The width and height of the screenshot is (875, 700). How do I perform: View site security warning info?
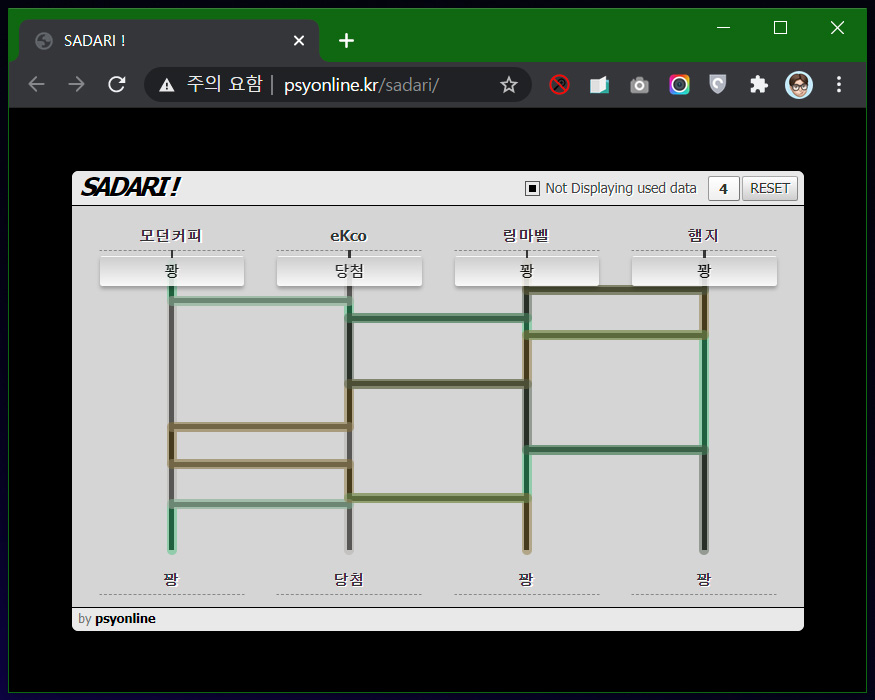tap(167, 85)
